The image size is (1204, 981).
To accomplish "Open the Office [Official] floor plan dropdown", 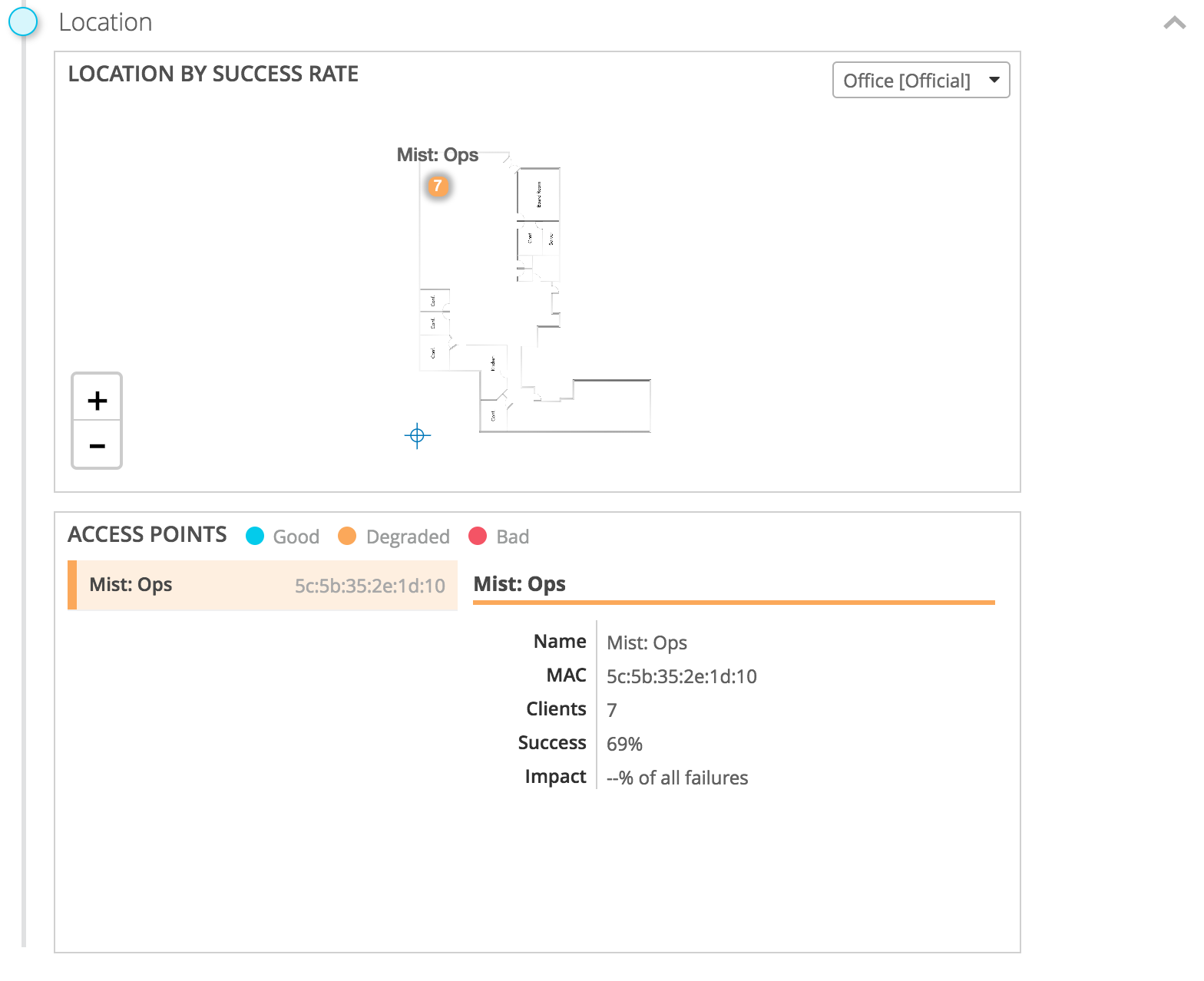I will pos(921,81).
